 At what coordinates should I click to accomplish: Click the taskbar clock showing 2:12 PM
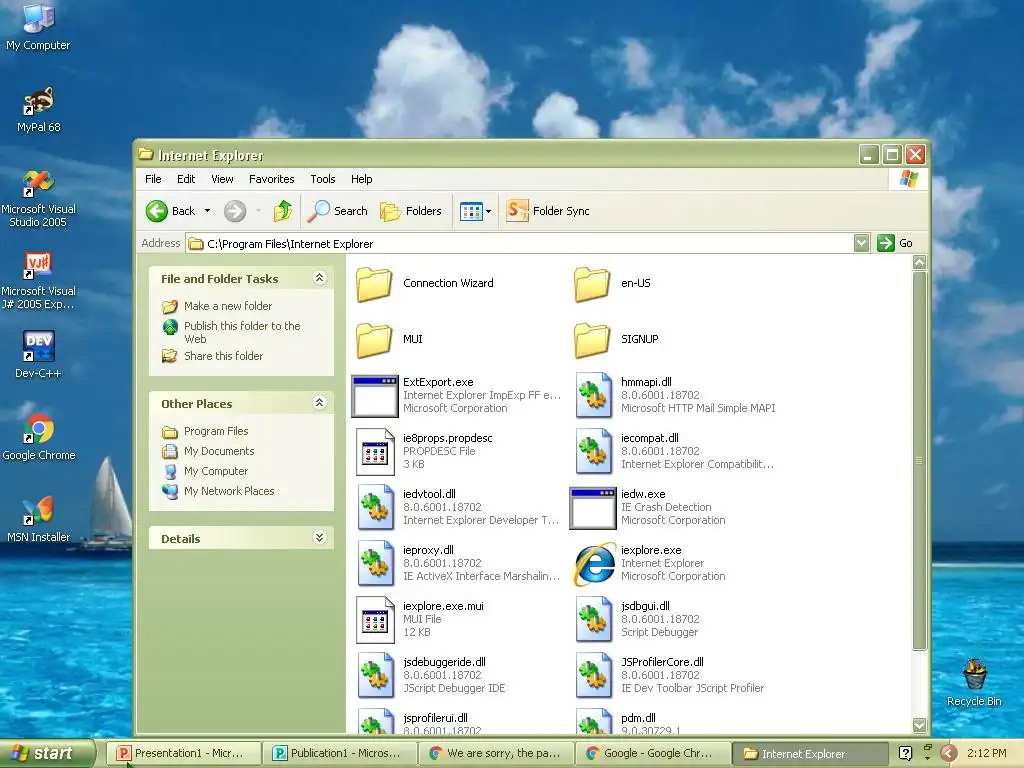[x=987, y=753]
